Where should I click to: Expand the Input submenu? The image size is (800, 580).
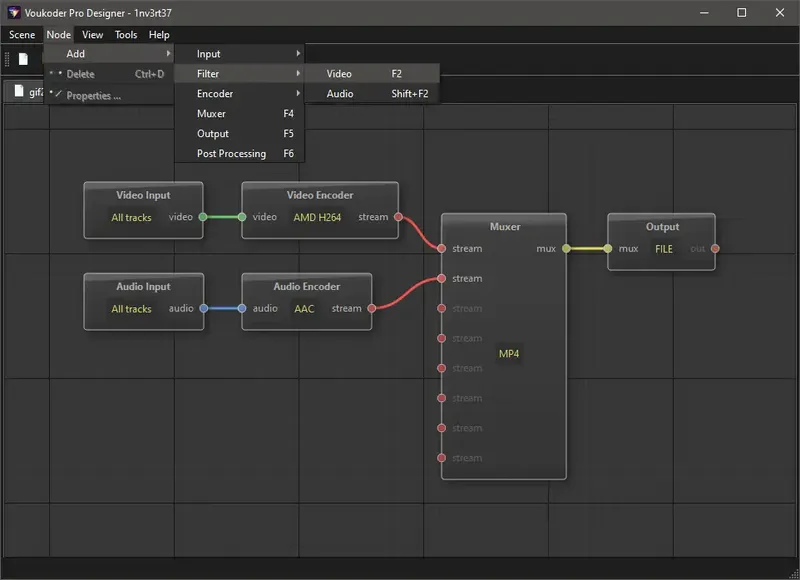coord(240,54)
